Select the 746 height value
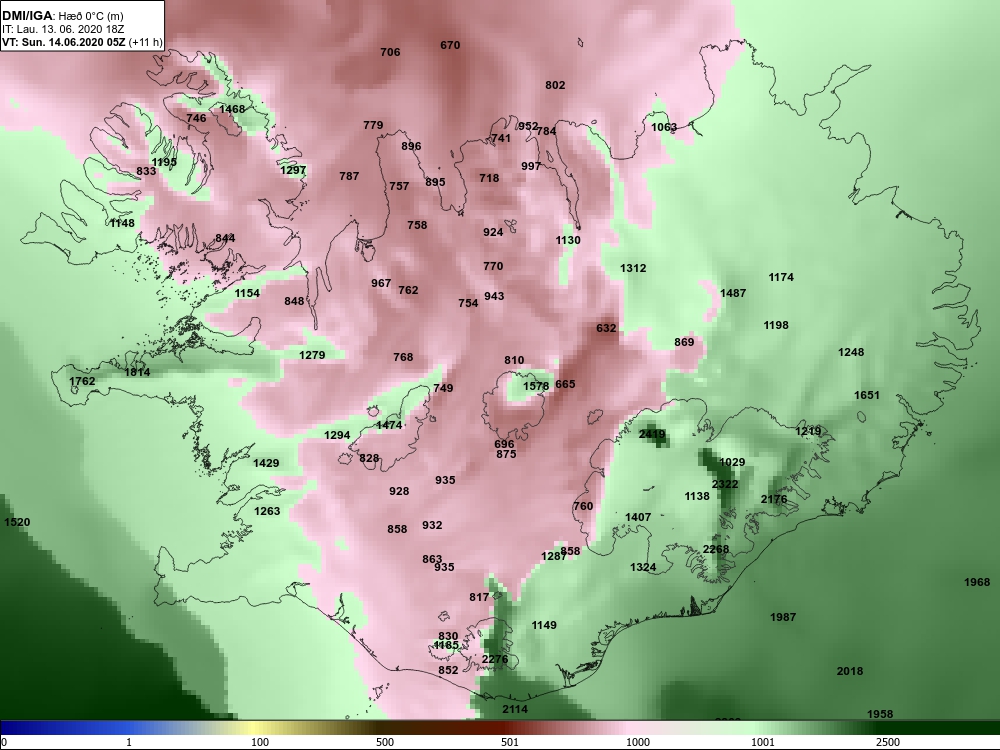Image resolution: width=1000 pixels, height=750 pixels. (x=196, y=119)
